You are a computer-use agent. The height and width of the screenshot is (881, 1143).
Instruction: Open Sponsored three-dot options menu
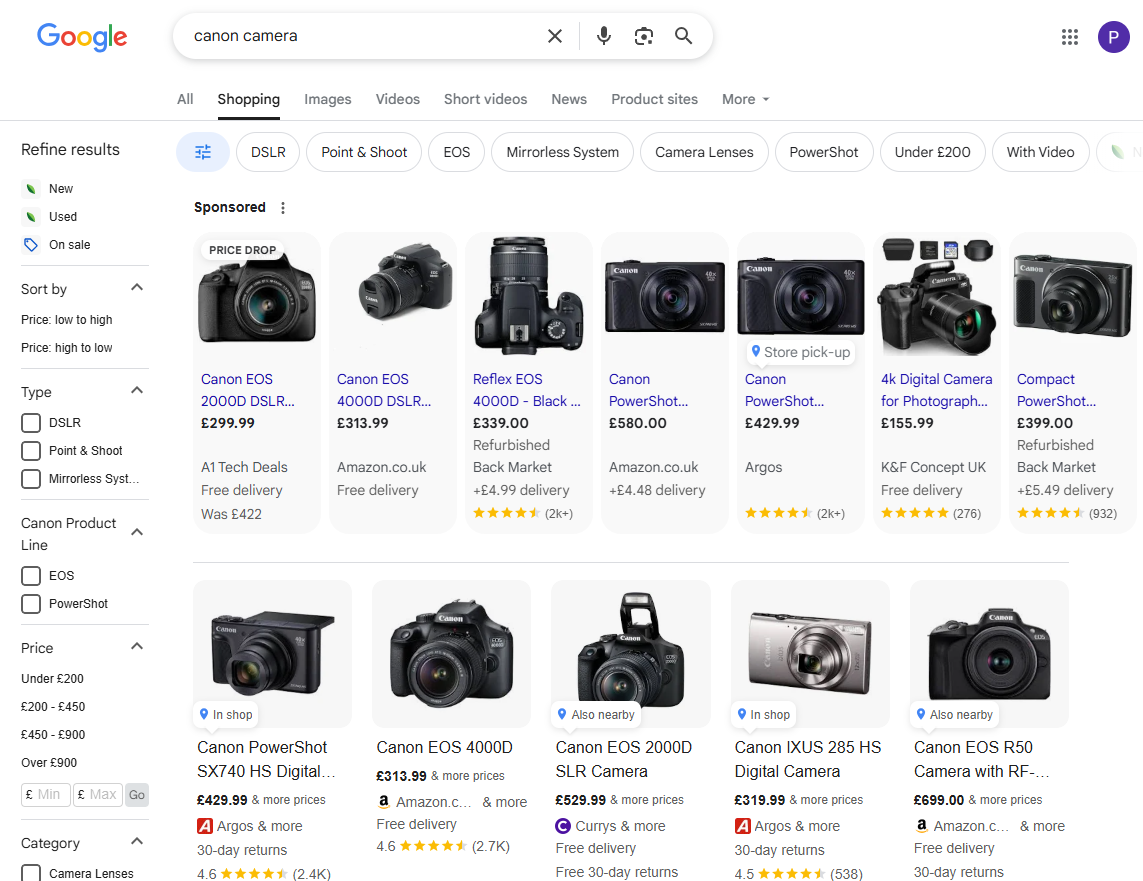(283, 208)
